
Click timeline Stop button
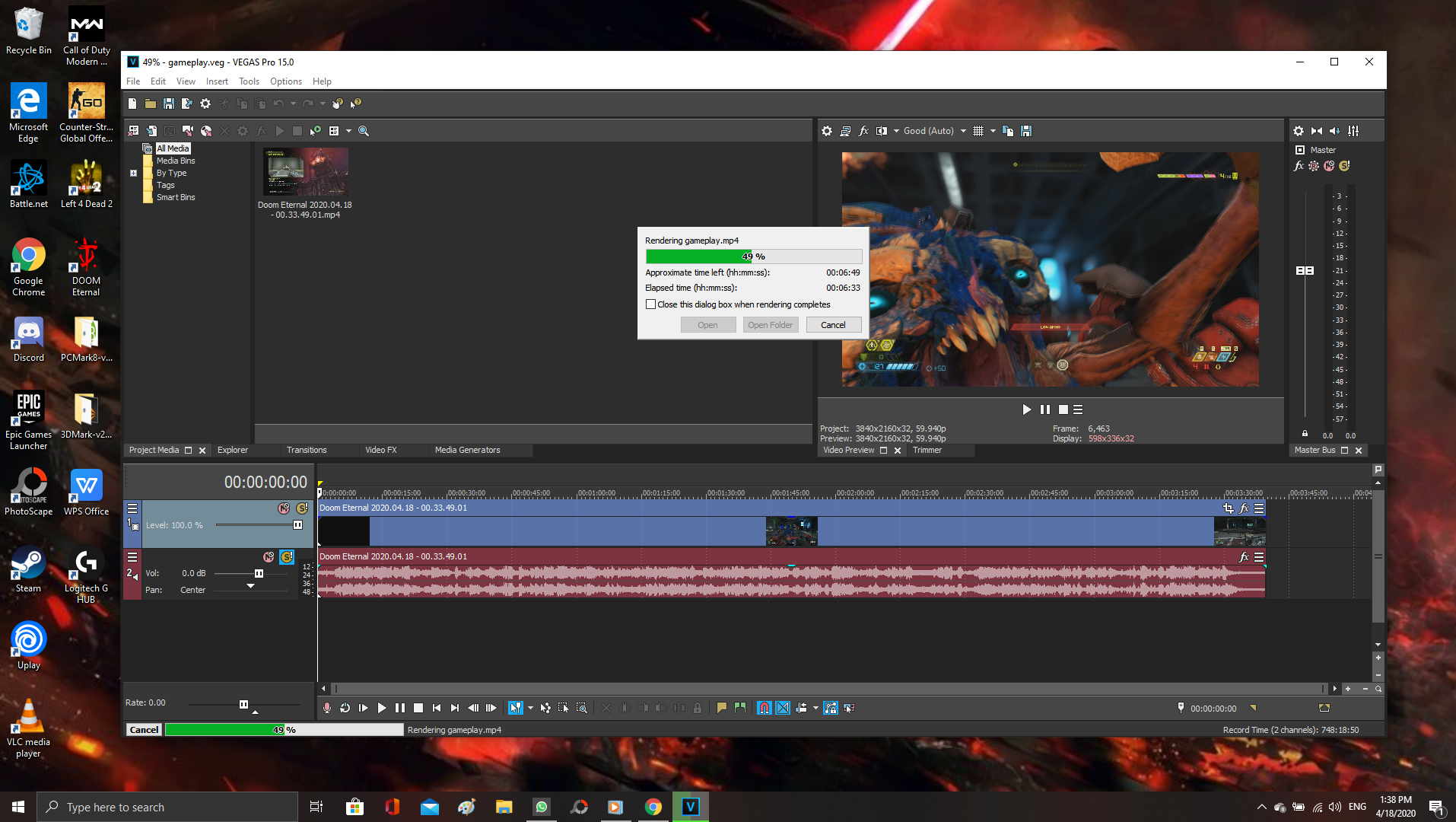[x=418, y=709]
